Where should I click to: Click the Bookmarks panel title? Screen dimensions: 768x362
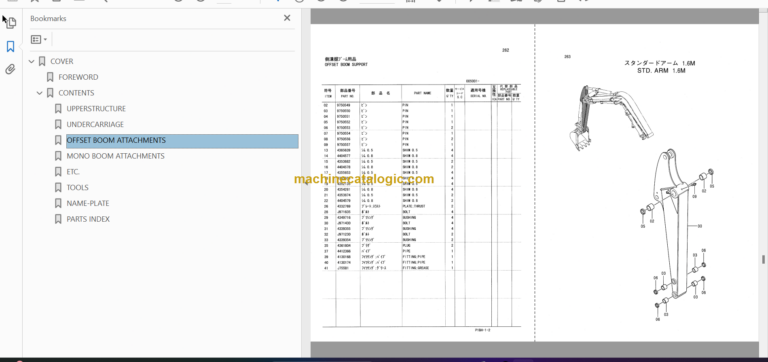pyautogui.click(x=48, y=18)
